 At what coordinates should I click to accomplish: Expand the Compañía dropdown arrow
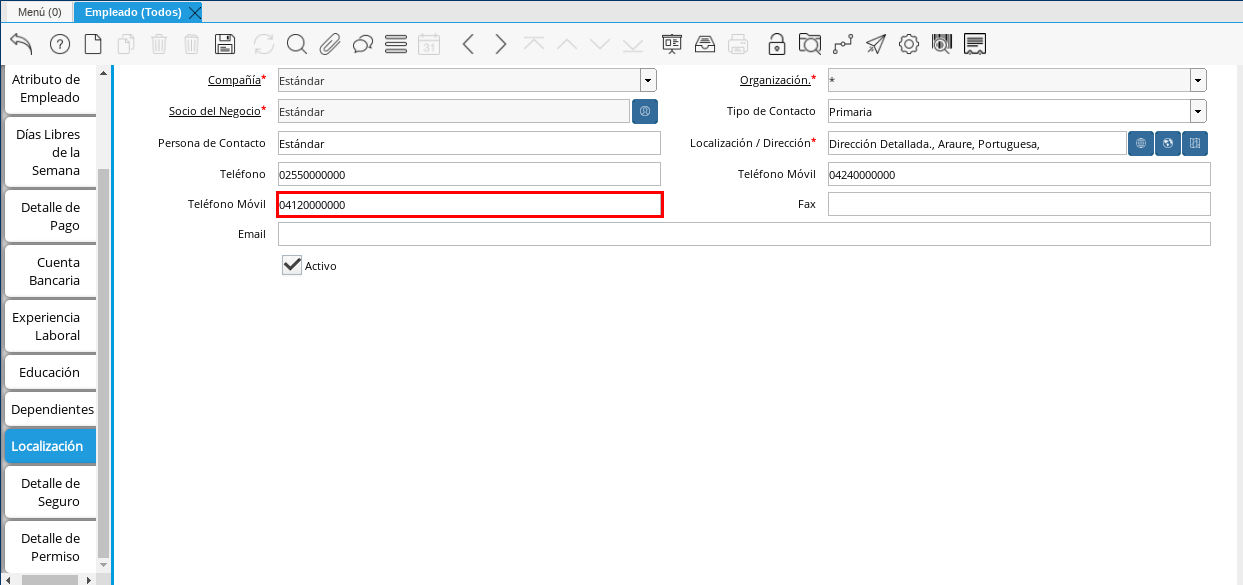[648, 80]
